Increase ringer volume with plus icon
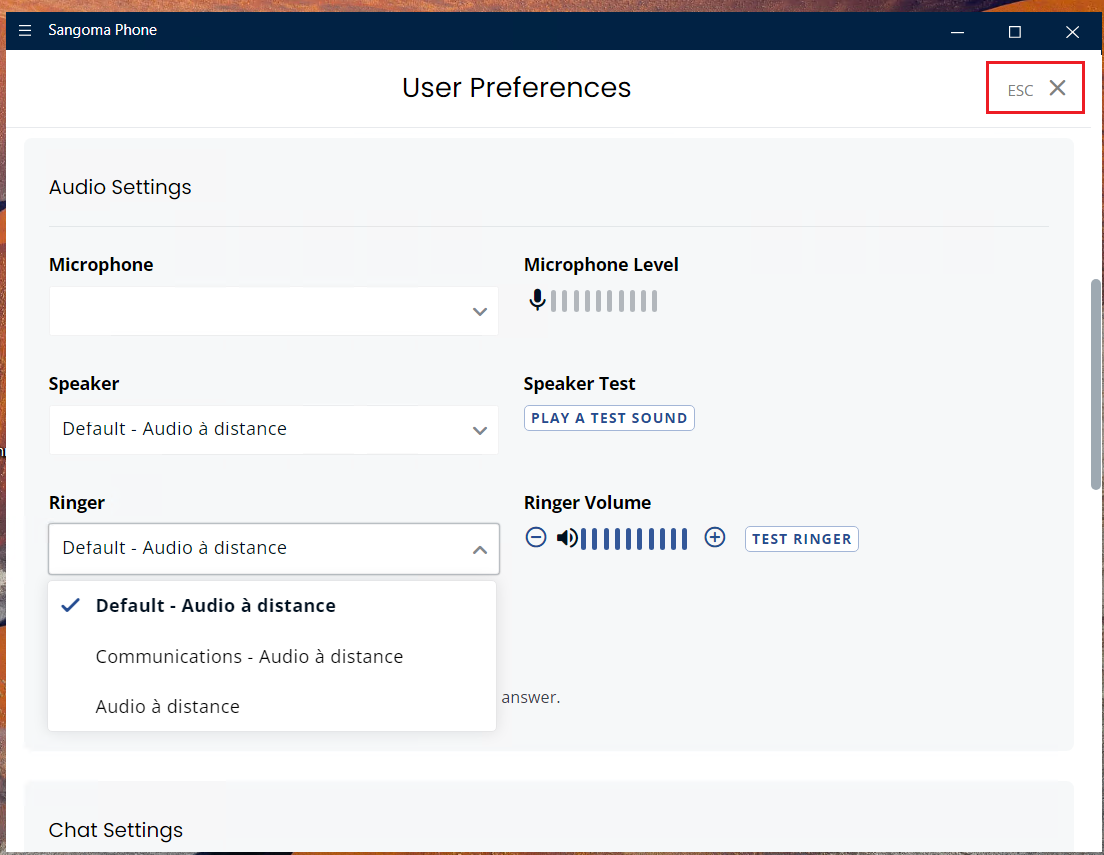Image resolution: width=1104 pixels, height=855 pixels. point(715,537)
